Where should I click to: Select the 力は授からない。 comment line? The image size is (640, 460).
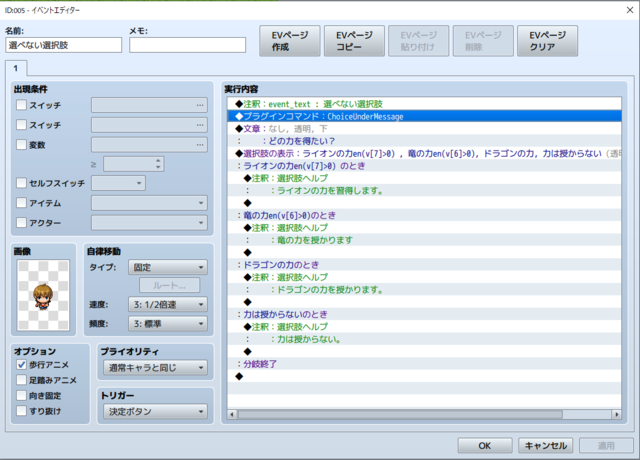point(424,339)
